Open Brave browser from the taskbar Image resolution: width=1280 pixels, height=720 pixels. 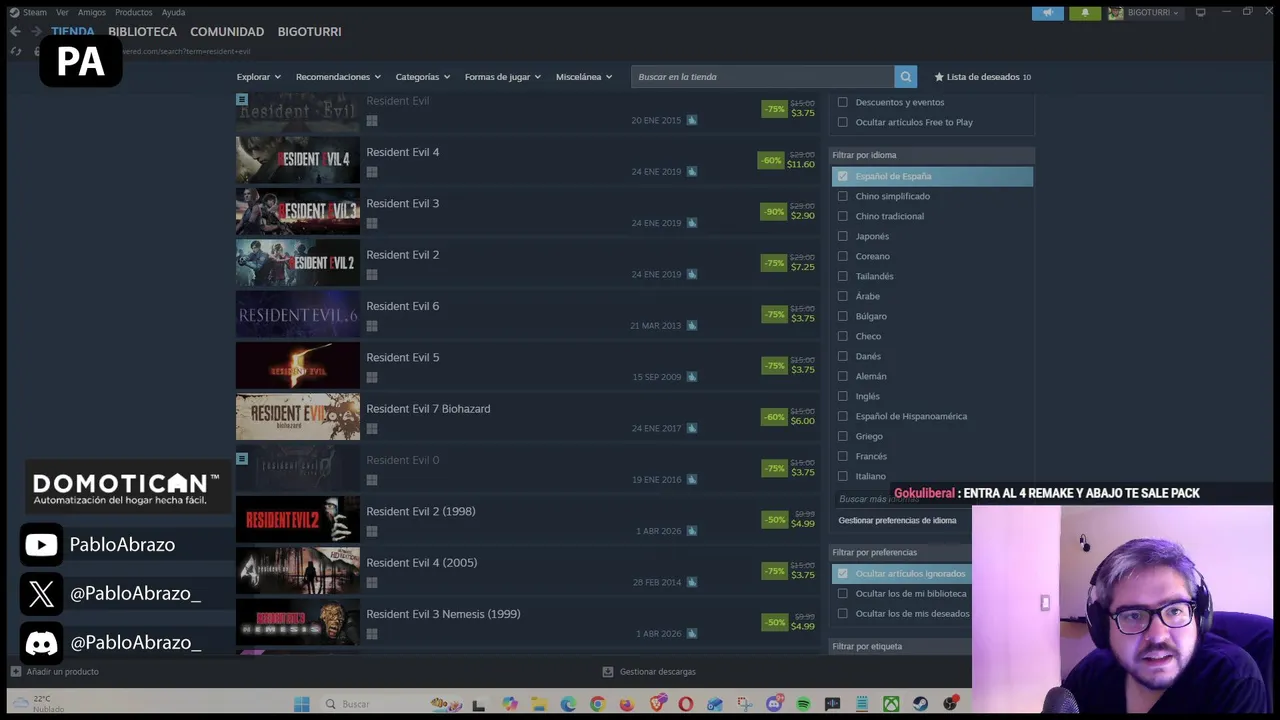point(657,704)
